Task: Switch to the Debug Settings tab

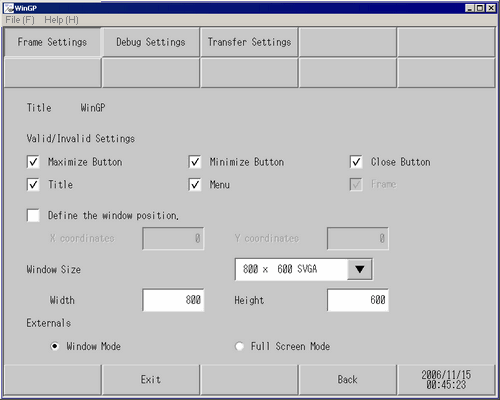Action: tap(151, 42)
